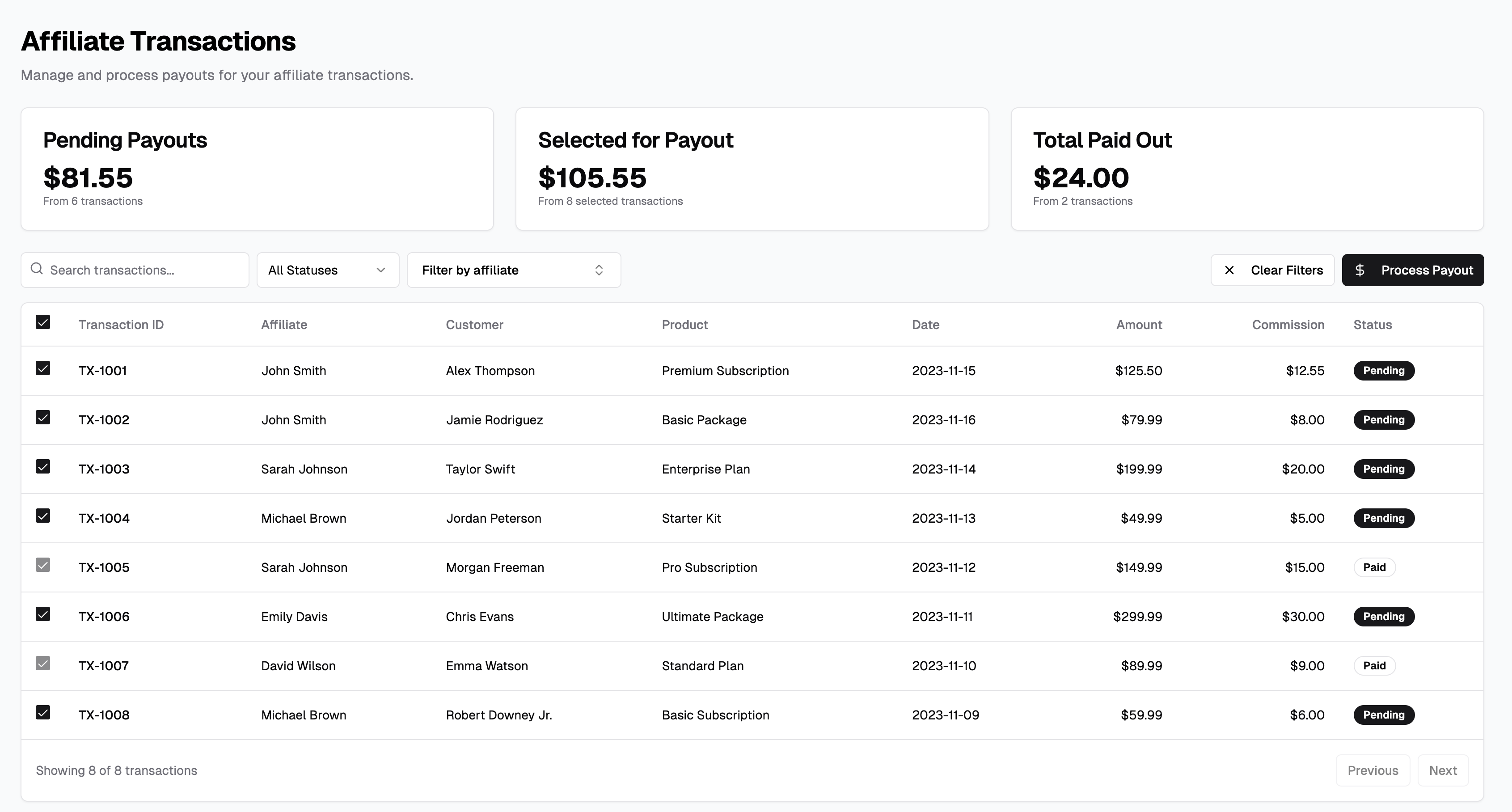
Task: Click the Paid badge for TX-1007
Action: coord(1374,666)
